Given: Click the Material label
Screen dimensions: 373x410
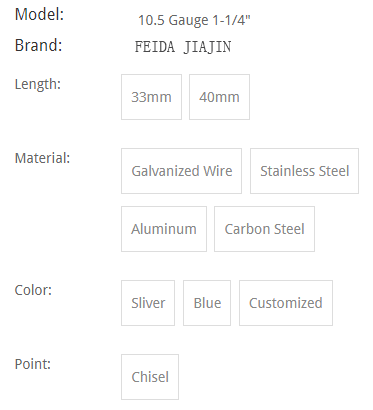Looking at the screenshot, I should pos(42,158).
